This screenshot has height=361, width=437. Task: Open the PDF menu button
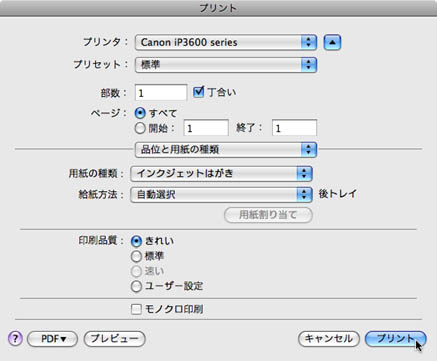(x=52, y=339)
